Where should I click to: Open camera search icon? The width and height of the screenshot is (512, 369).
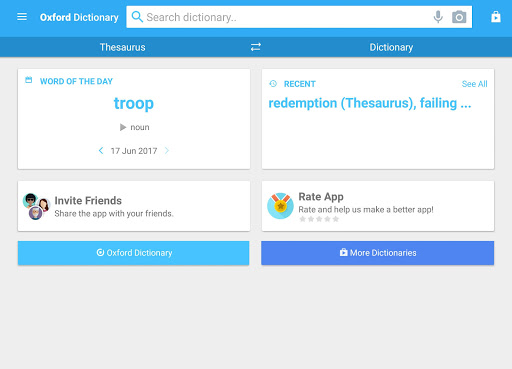click(x=459, y=17)
